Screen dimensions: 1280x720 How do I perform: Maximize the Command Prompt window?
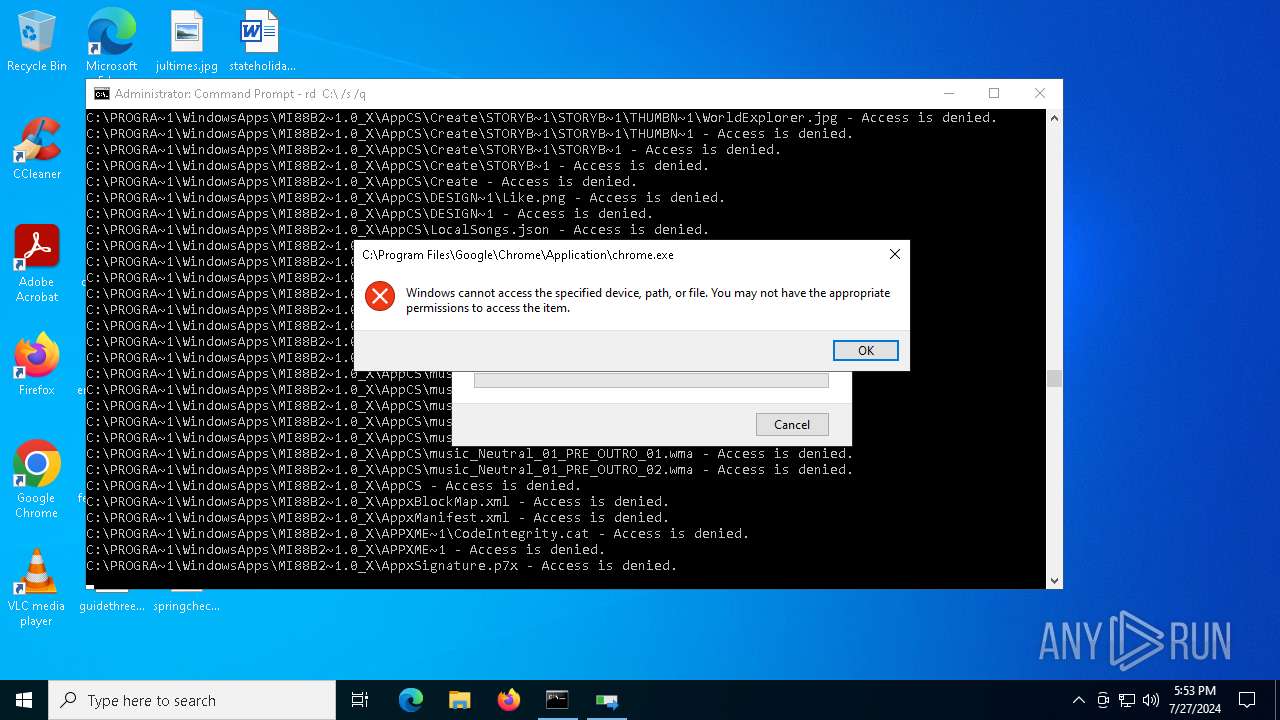[x=994, y=93]
